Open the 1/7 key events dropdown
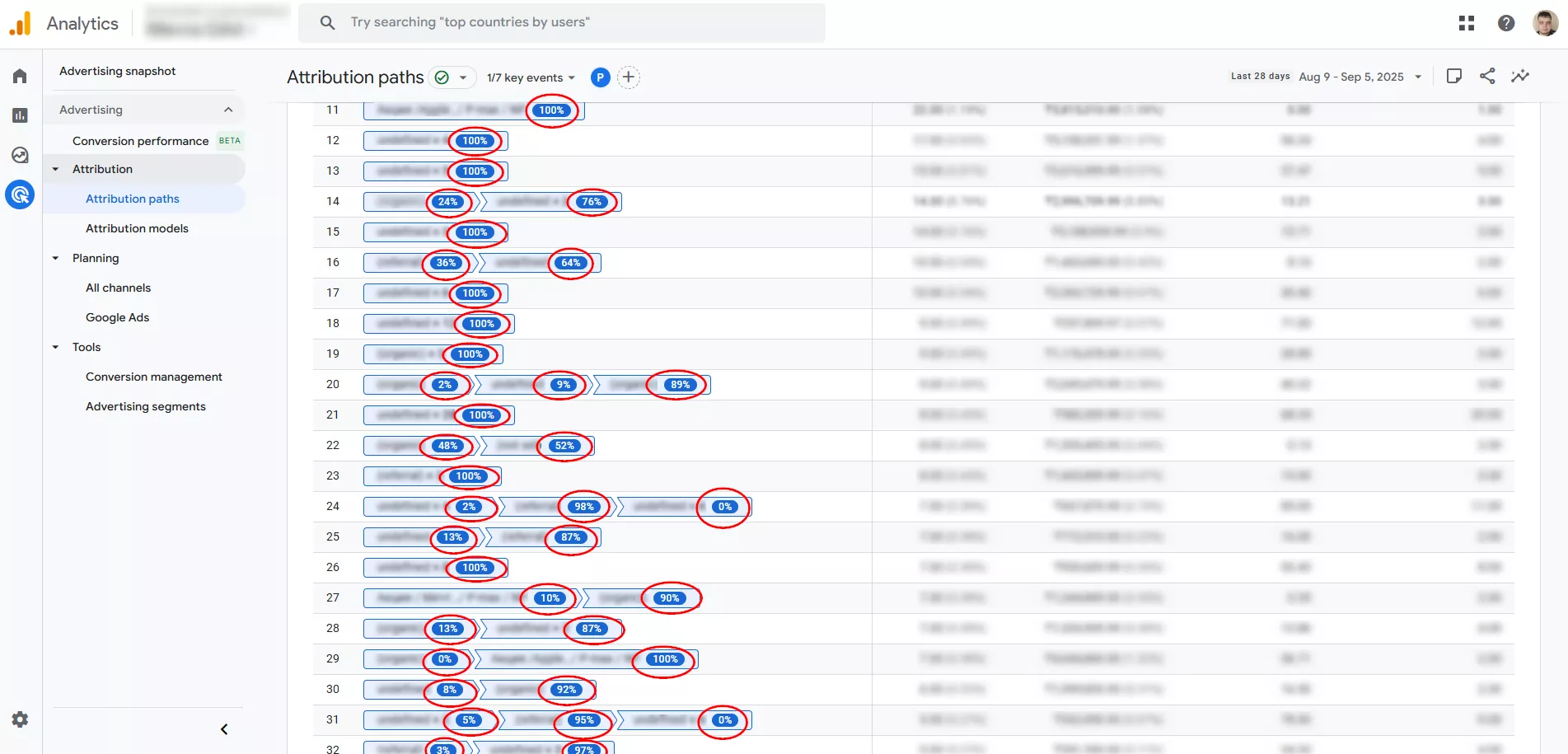This screenshot has height=754, width=1568. [531, 77]
